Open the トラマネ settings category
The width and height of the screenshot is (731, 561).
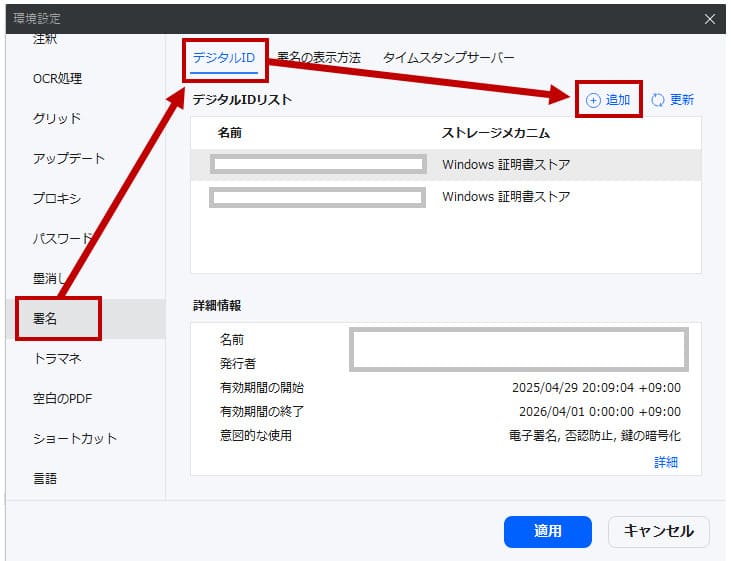click(57, 358)
